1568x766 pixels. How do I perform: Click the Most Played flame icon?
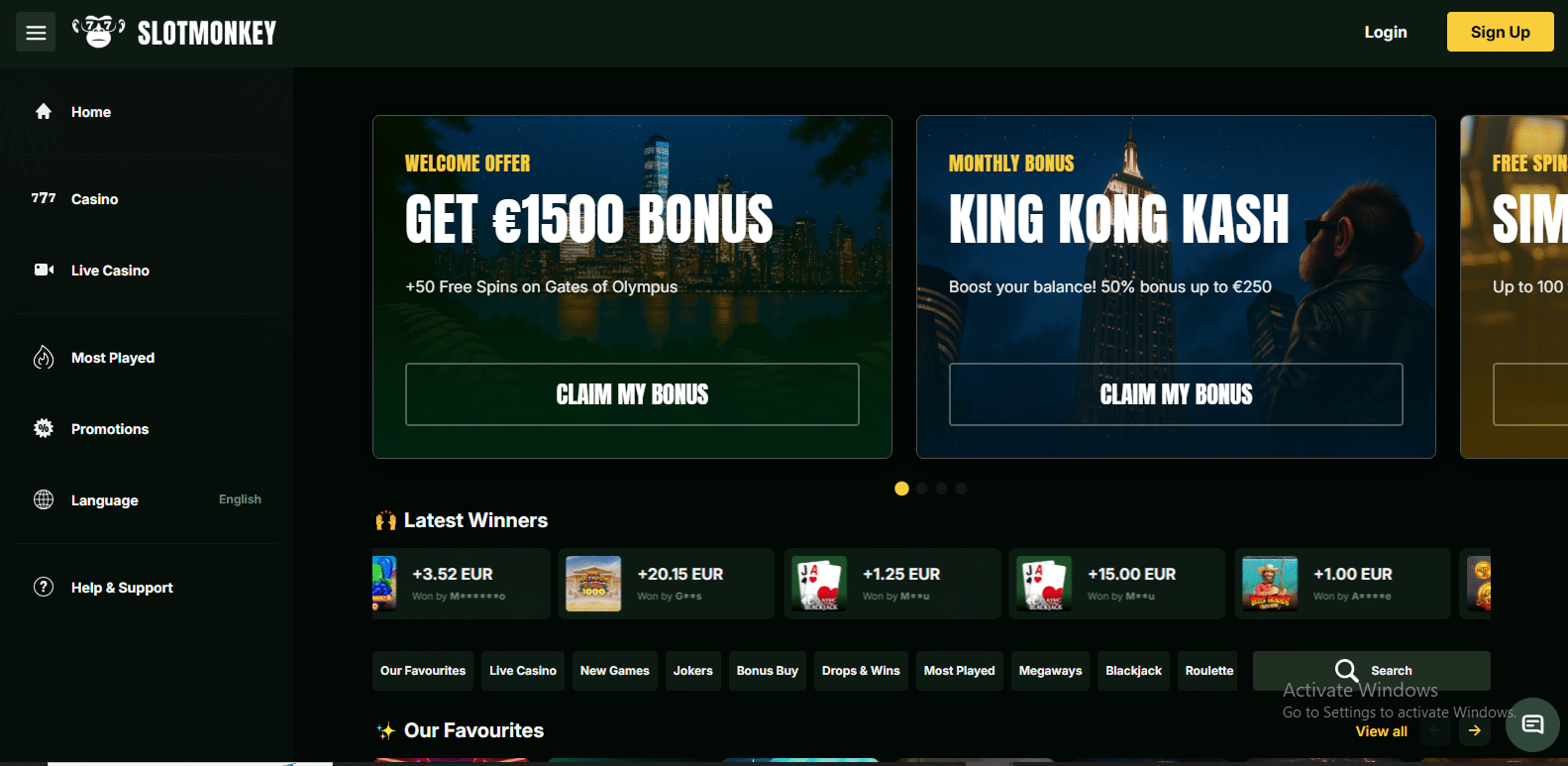point(44,357)
